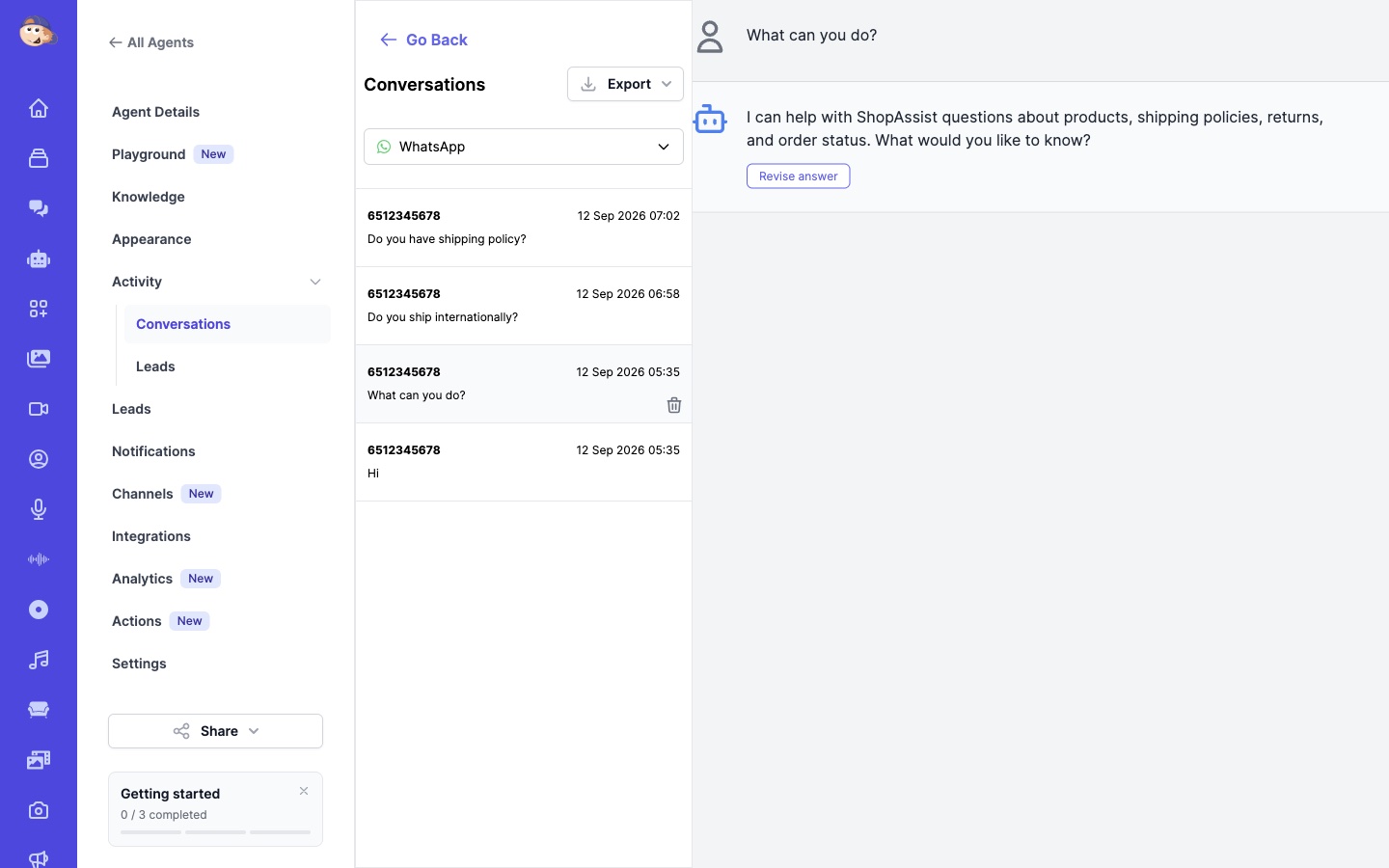Image resolution: width=1389 pixels, height=868 pixels.
Task: Open the Analytics menu item
Action: coord(142,579)
